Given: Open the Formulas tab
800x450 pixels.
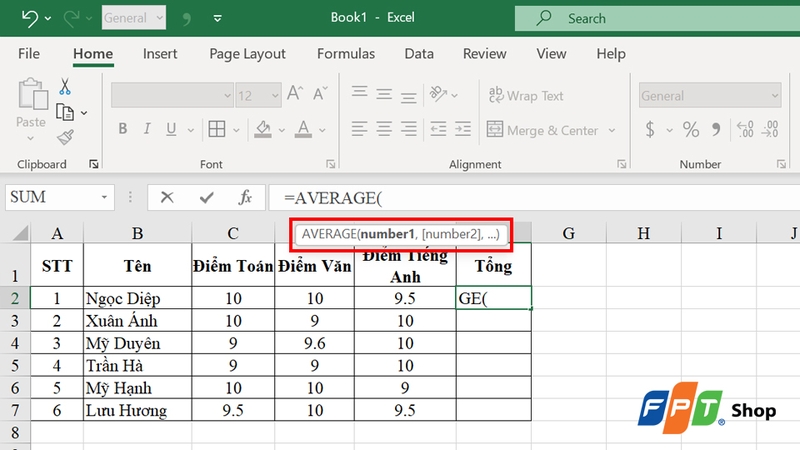Looking at the screenshot, I should click(346, 54).
